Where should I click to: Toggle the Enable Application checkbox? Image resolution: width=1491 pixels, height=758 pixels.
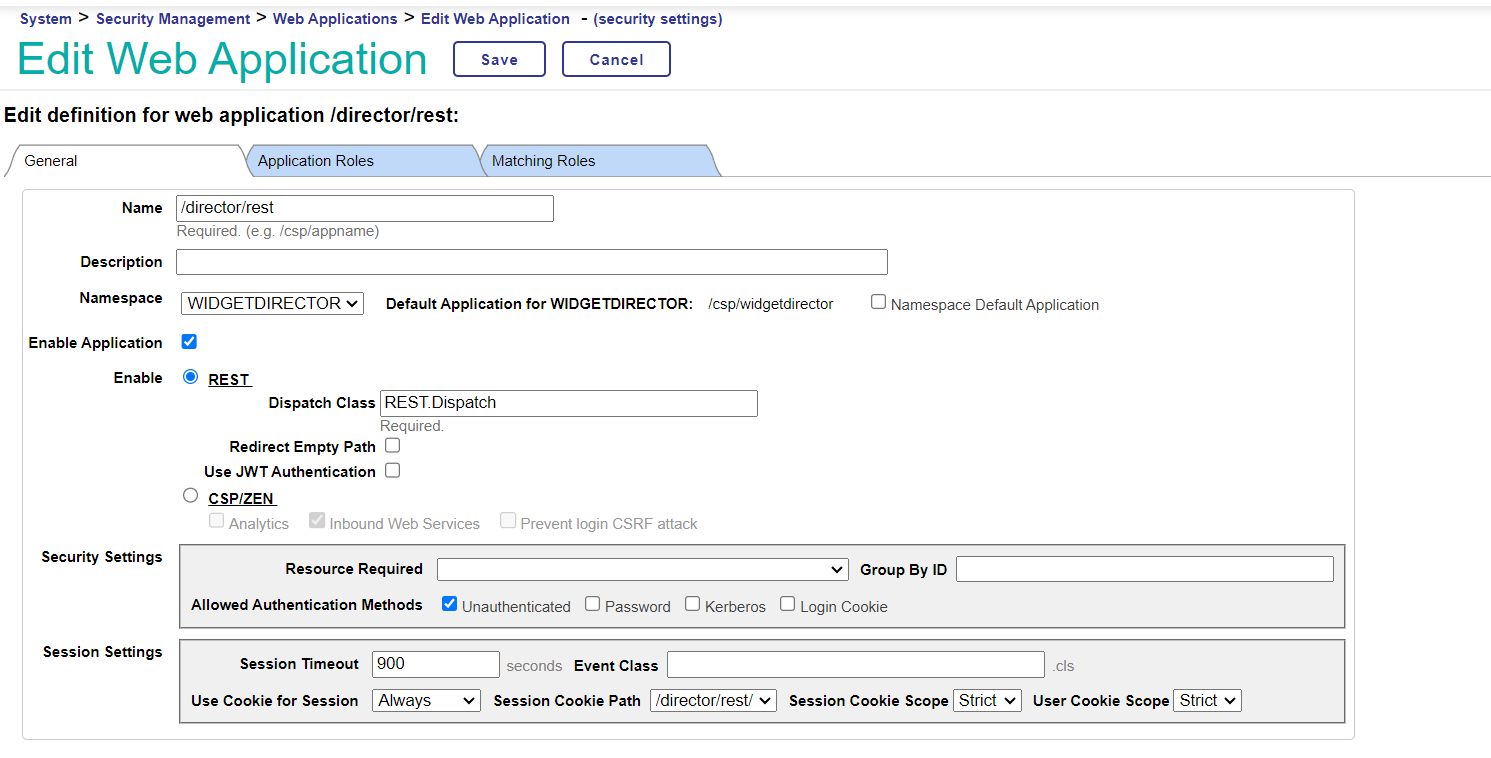189,342
